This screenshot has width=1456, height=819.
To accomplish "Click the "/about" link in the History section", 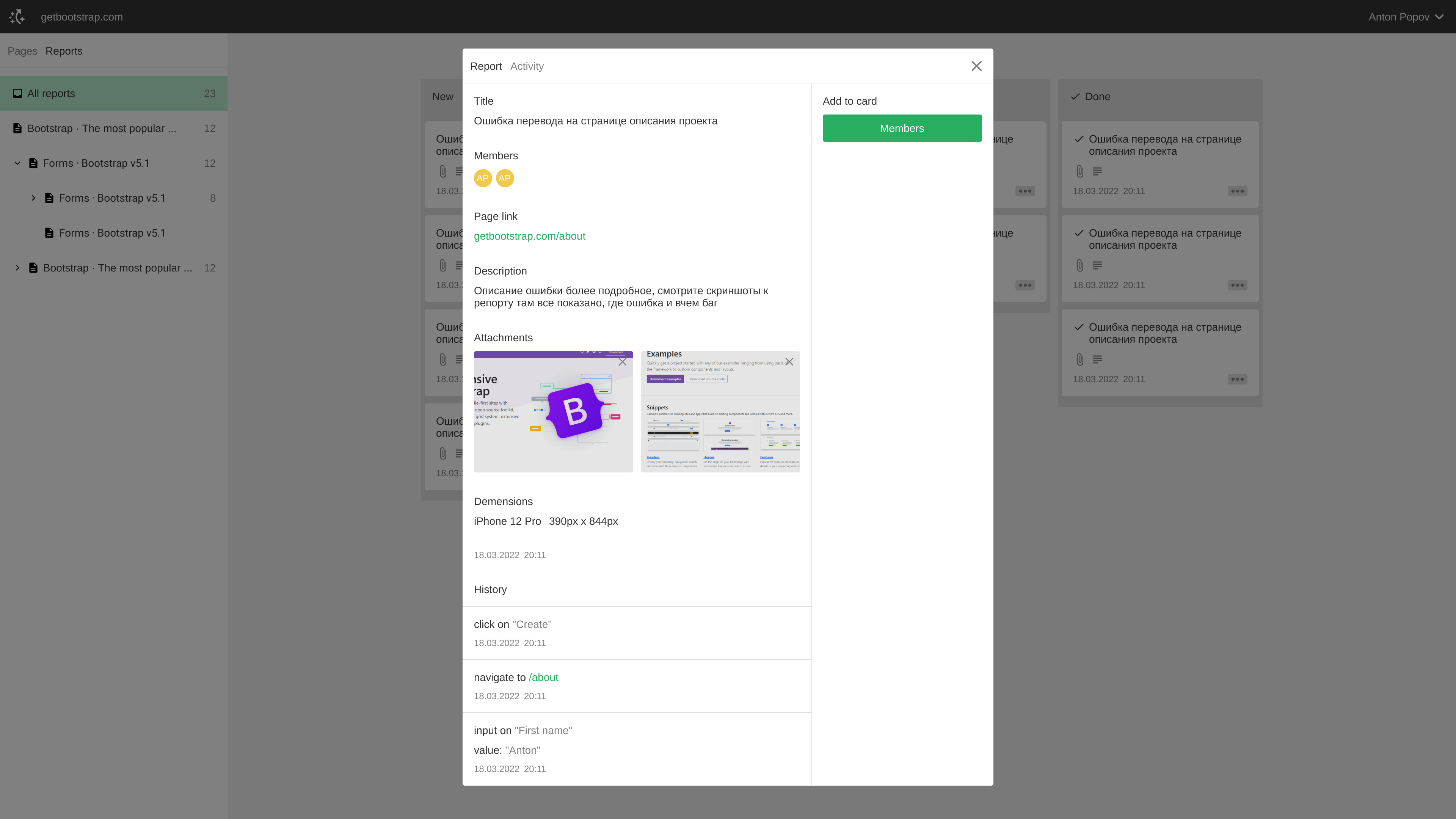I will (x=543, y=677).
